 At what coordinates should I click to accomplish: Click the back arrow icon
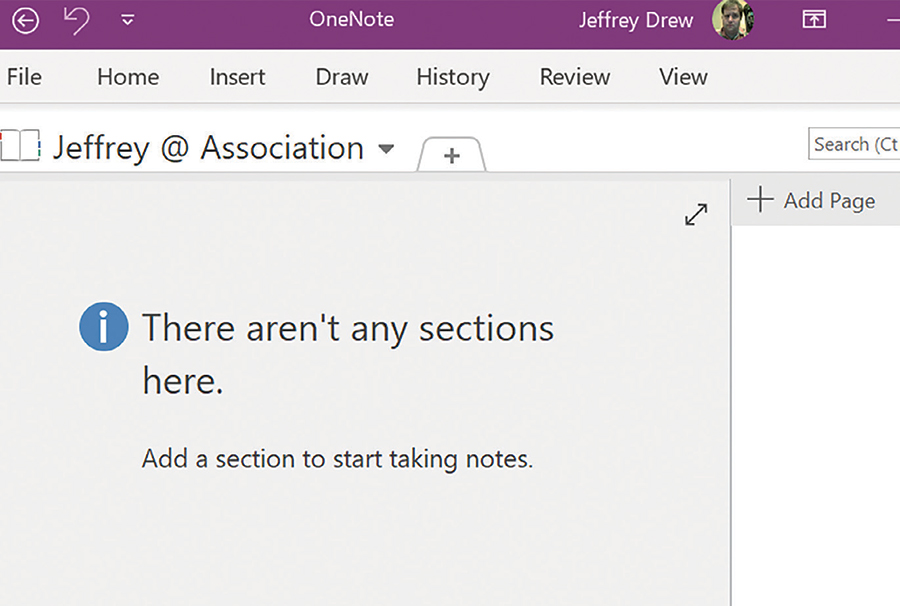coord(25,20)
